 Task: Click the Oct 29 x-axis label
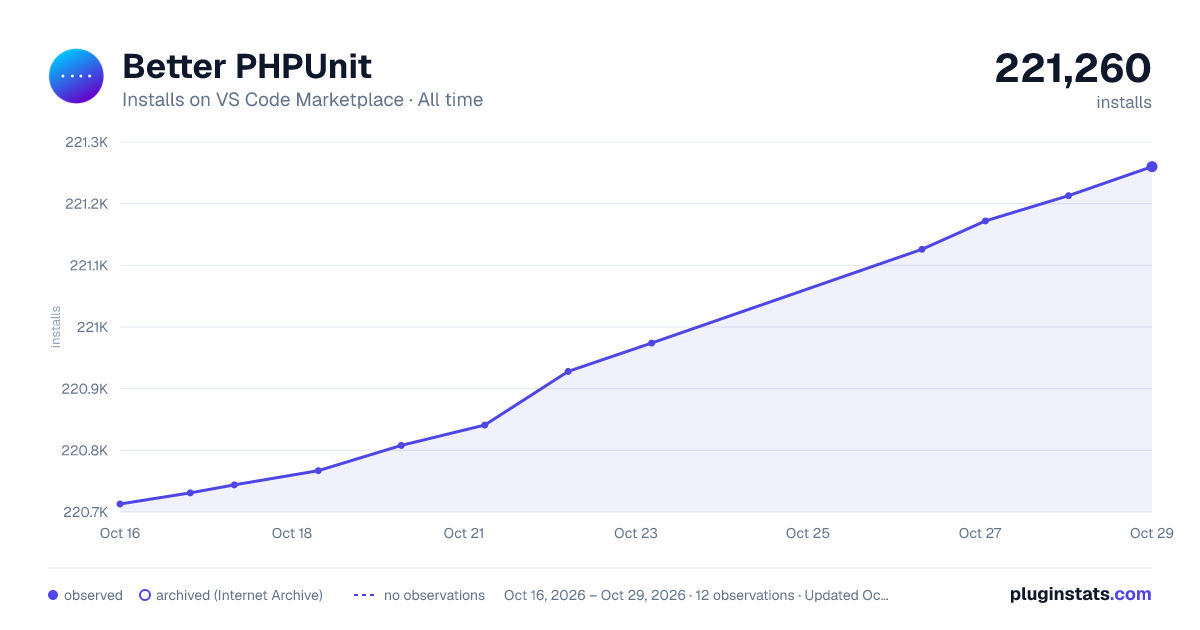[1150, 533]
